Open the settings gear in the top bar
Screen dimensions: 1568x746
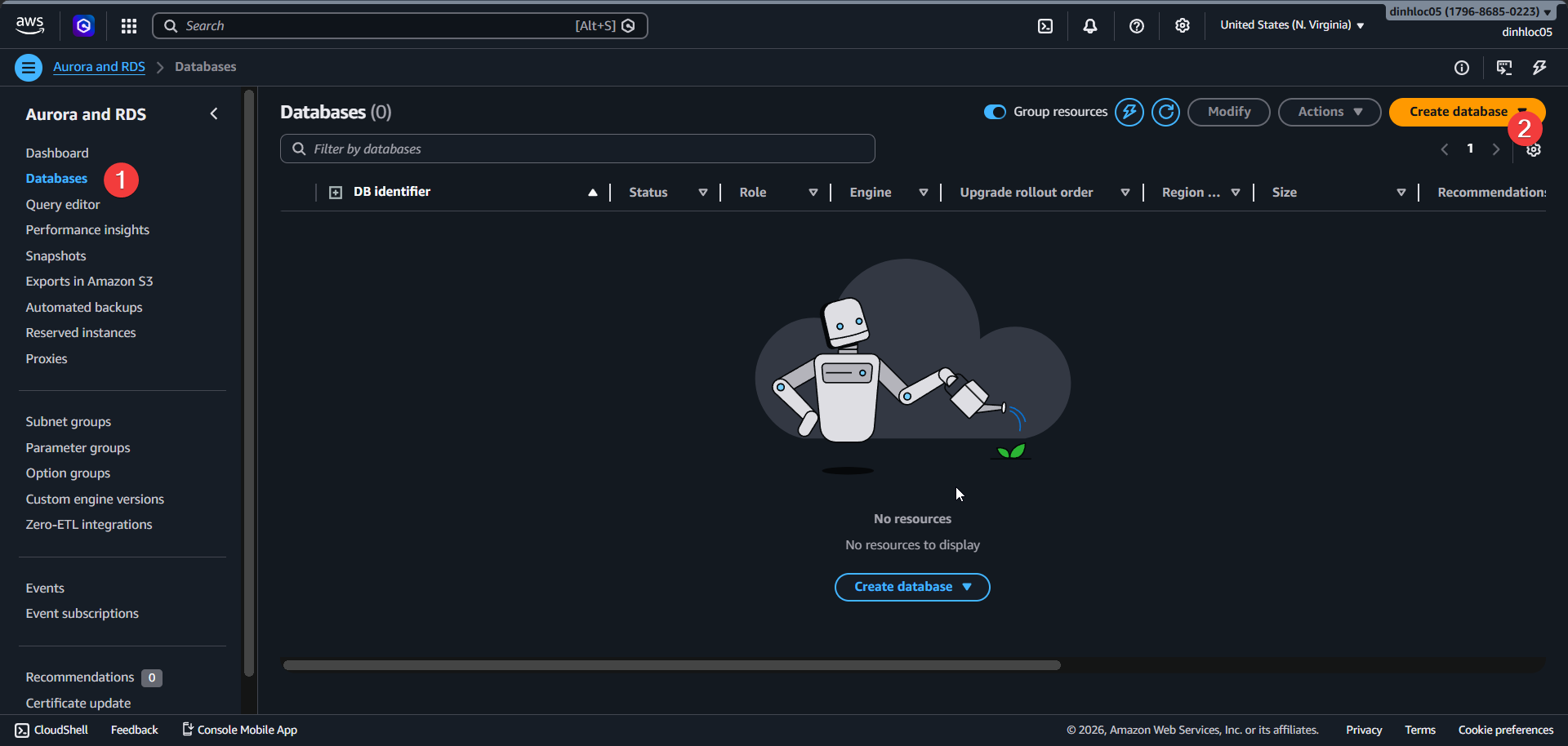1183,26
